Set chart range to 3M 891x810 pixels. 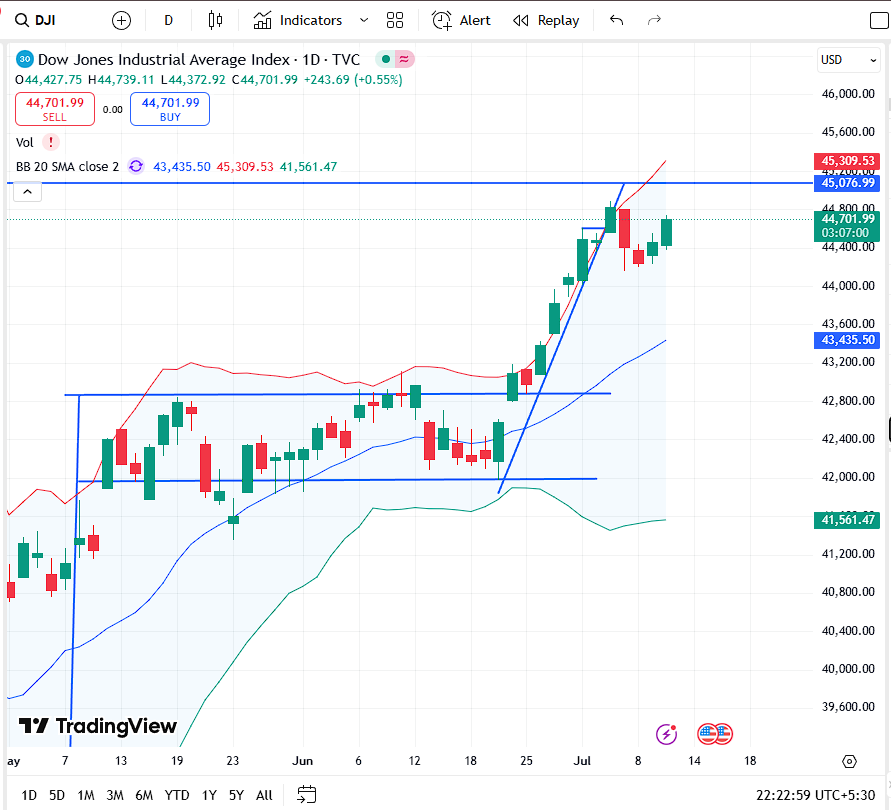click(115, 795)
